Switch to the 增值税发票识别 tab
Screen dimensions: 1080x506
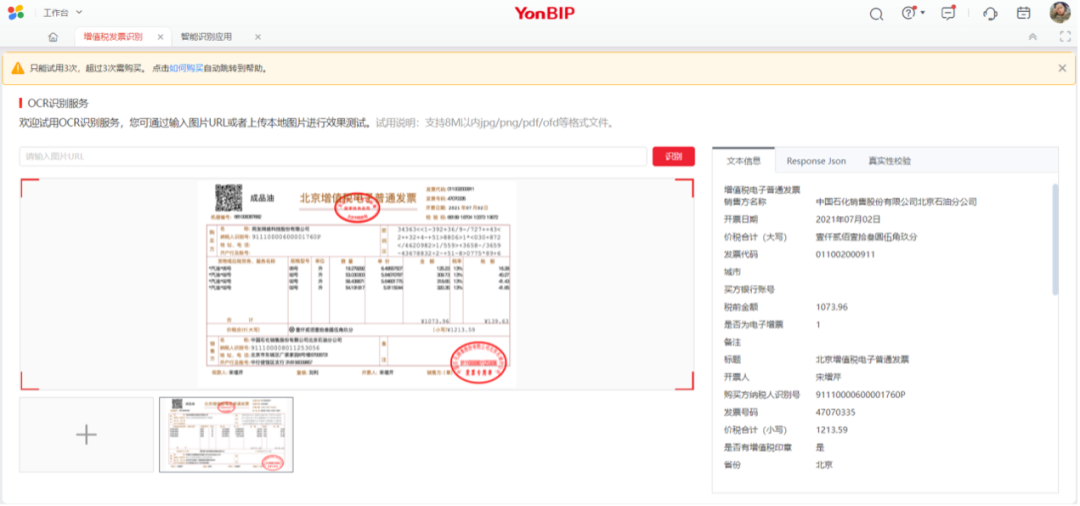113,37
